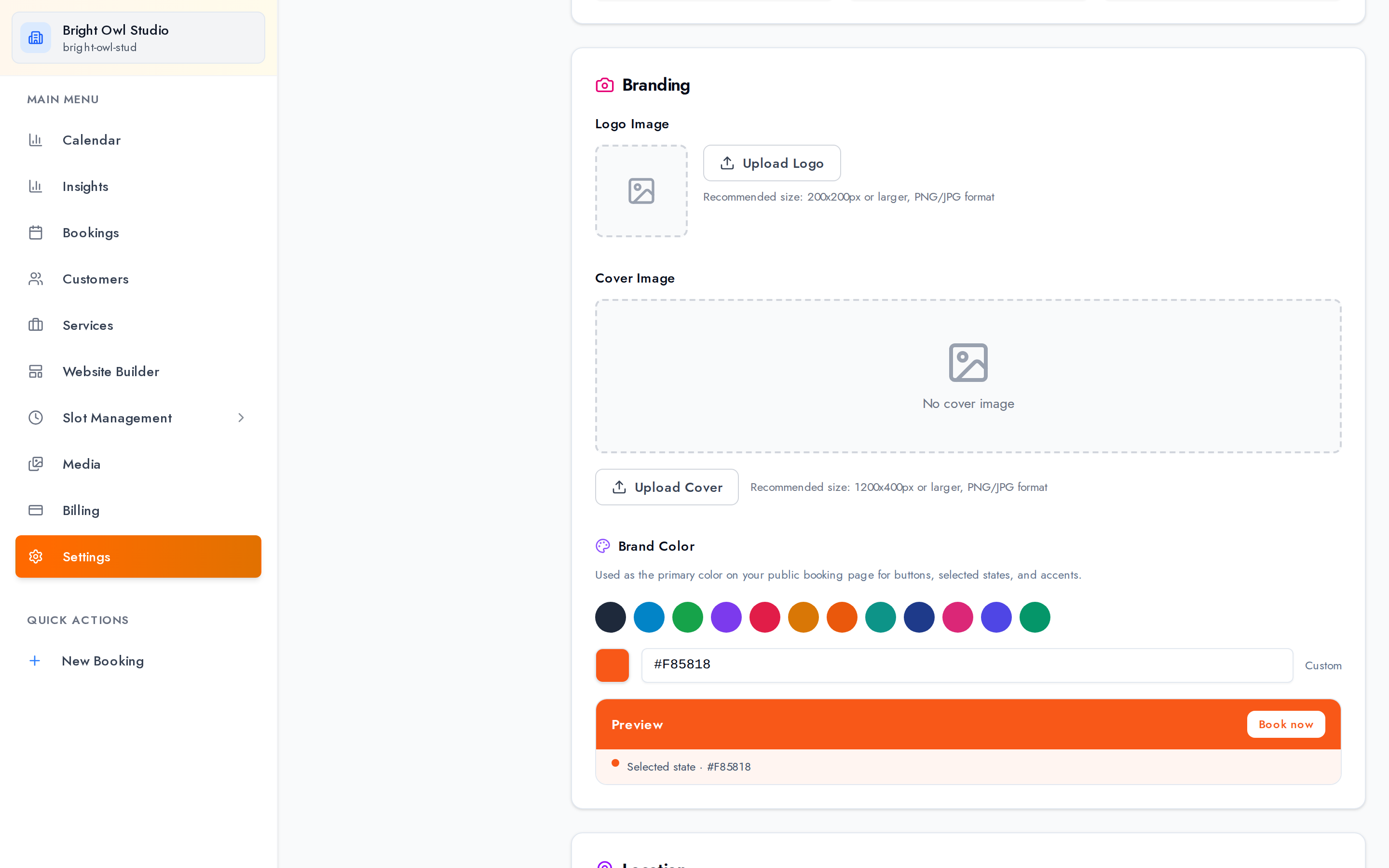The height and width of the screenshot is (868, 1389).
Task: Click the upload arrow icon in Upload Logo
Action: [x=727, y=163]
